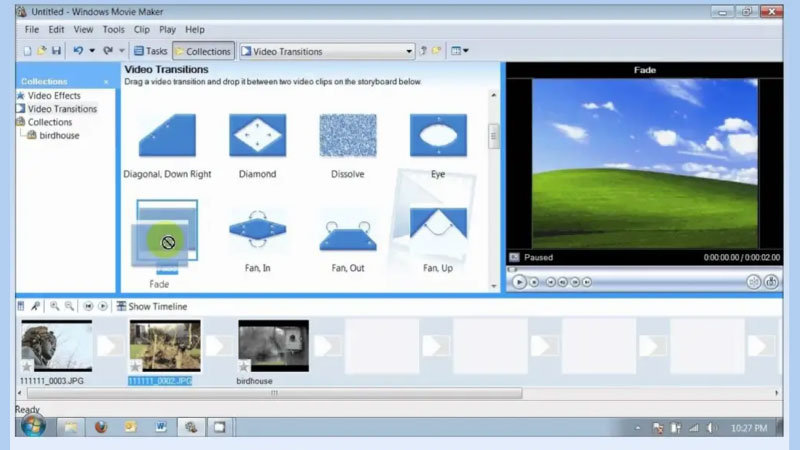Select the birdhouse clip on storyboard
This screenshot has width=800, height=450.
coord(273,346)
